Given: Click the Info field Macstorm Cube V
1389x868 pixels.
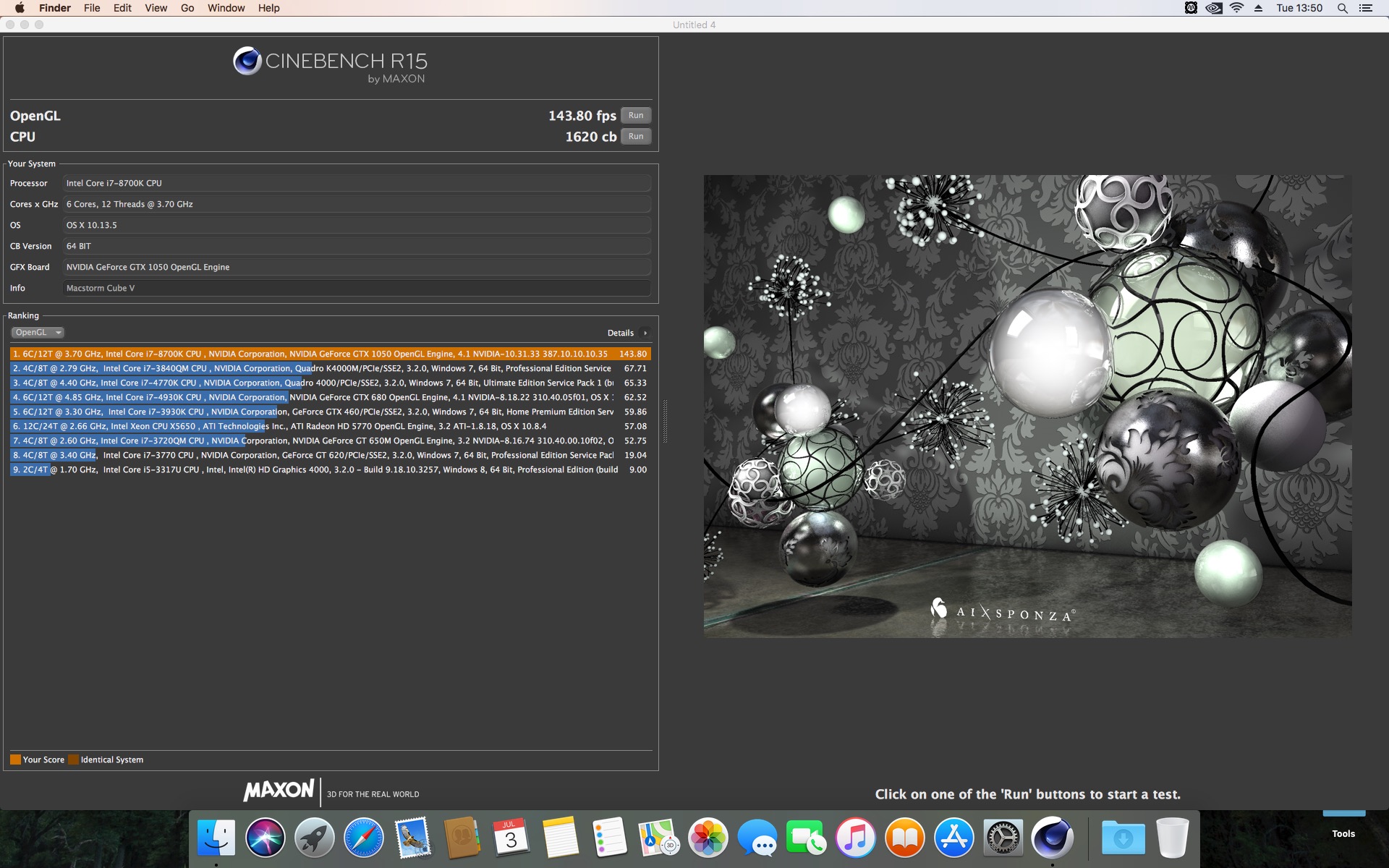Looking at the screenshot, I should point(356,288).
